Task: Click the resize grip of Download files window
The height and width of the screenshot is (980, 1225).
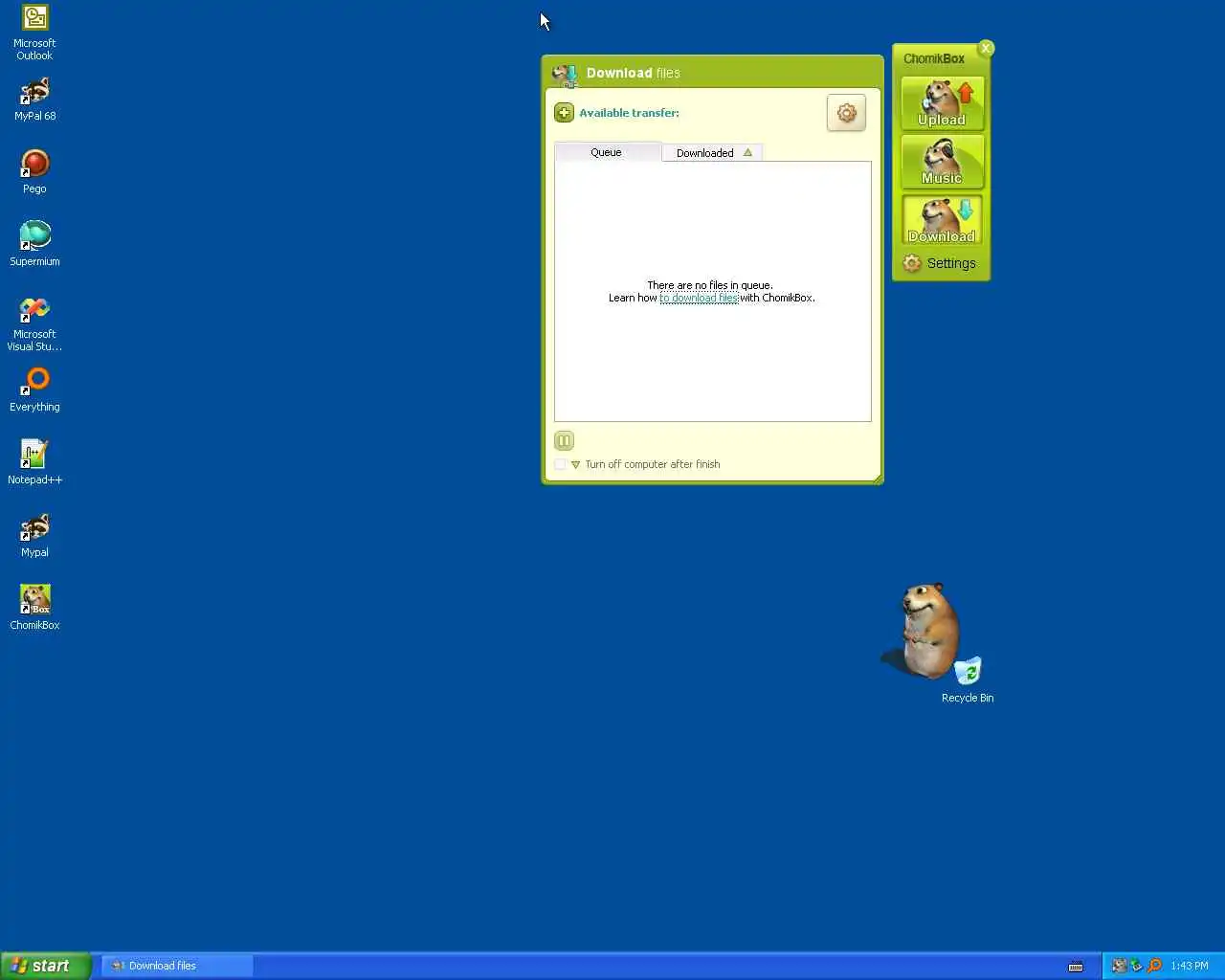Action: [878, 479]
